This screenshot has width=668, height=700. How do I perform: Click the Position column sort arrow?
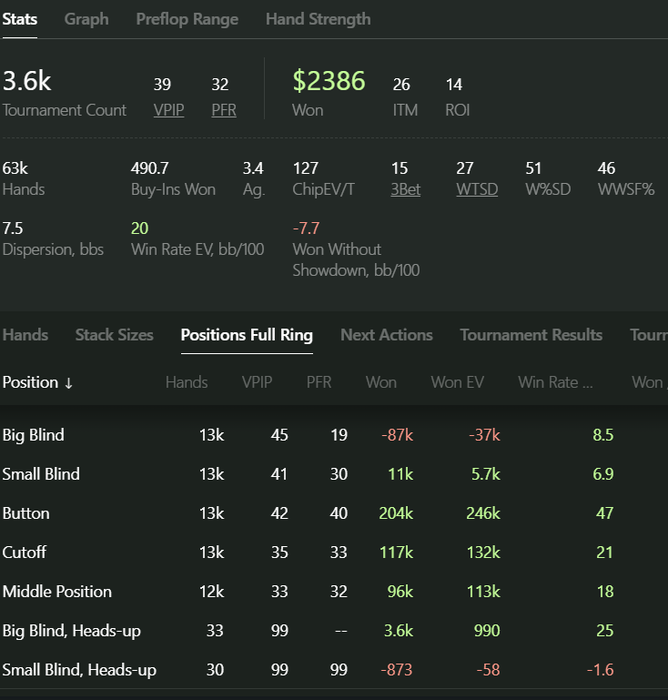coord(68,383)
